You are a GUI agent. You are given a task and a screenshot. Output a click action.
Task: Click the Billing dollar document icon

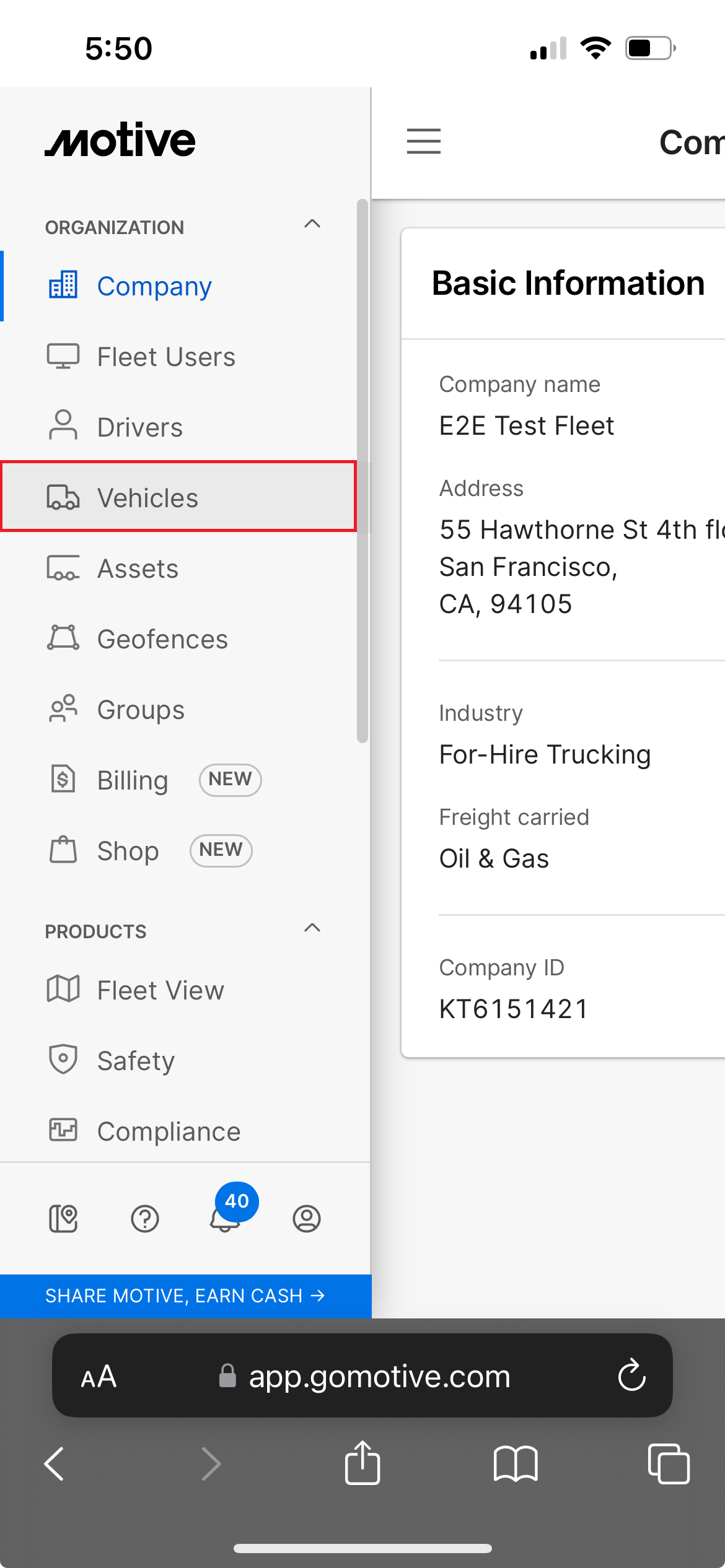(x=63, y=779)
